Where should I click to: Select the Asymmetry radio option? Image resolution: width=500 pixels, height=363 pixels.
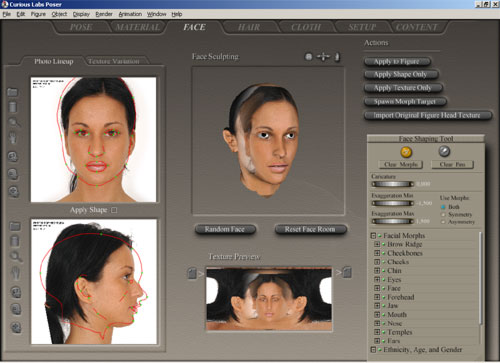click(443, 222)
